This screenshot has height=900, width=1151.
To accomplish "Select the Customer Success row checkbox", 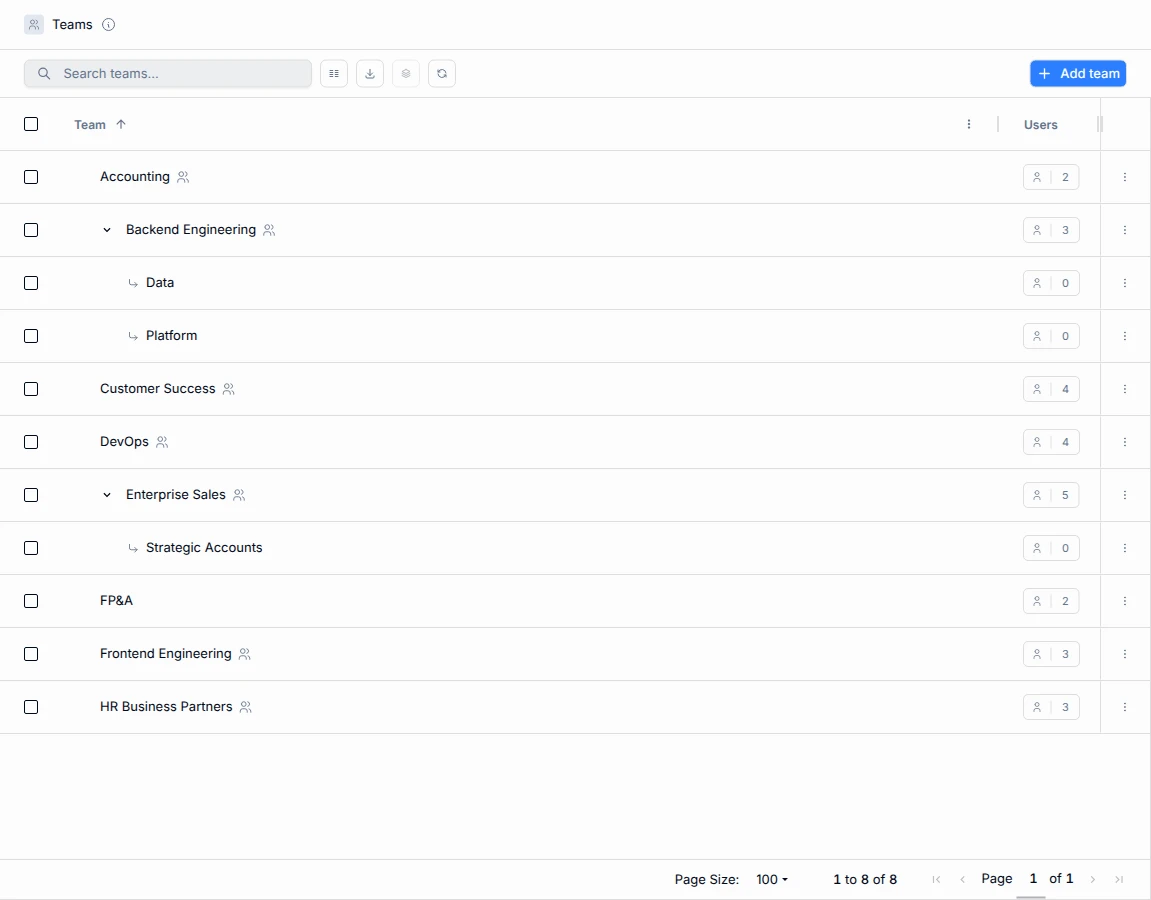I will [x=31, y=388].
